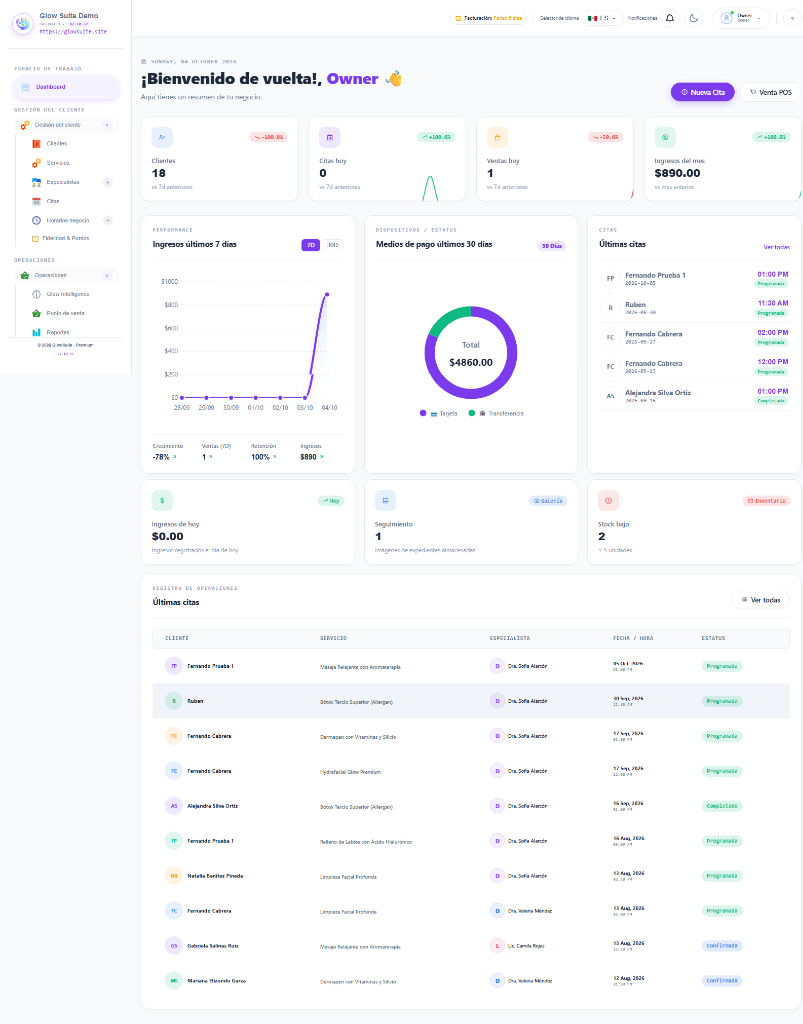Click the Glow Suite logo in sidebar
This screenshot has height=1024, width=803.
[x=24, y=24]
